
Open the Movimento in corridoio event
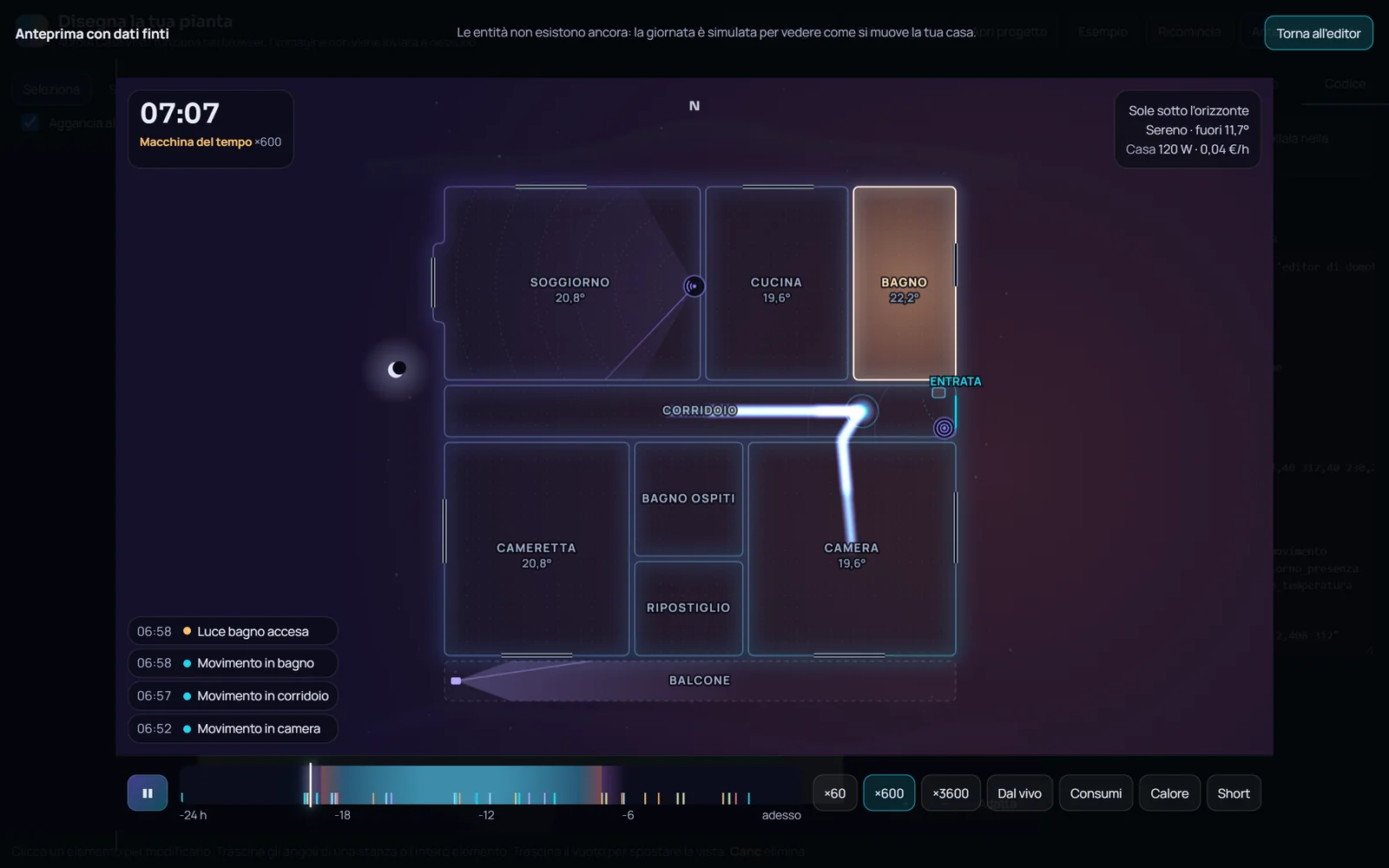tap(233, 696)
